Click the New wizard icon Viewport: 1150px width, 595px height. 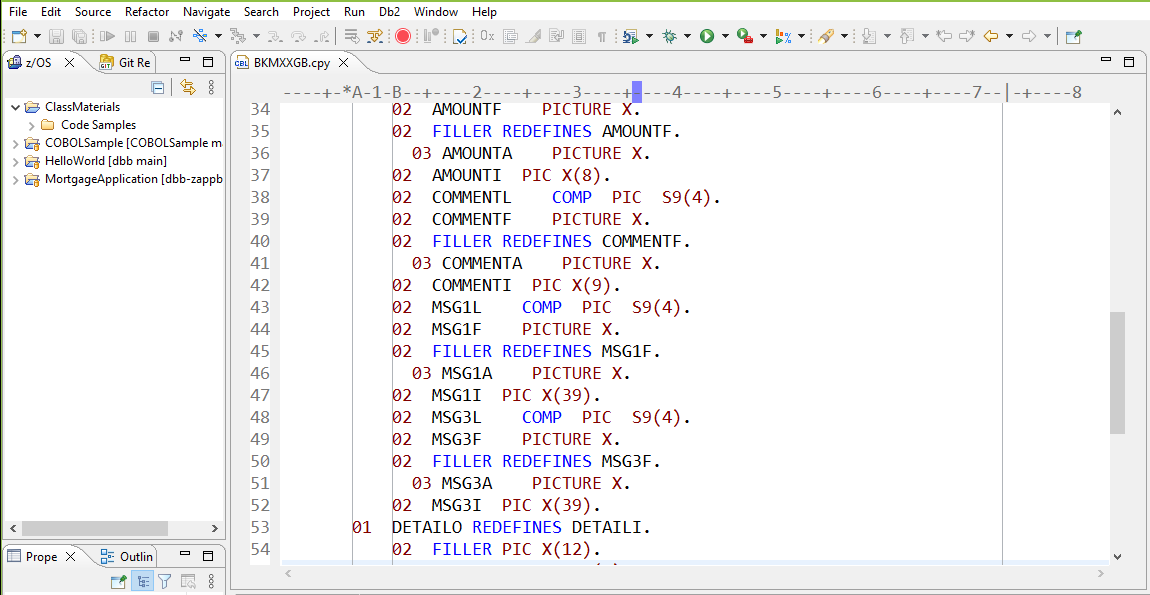click(x=19, y=36)
